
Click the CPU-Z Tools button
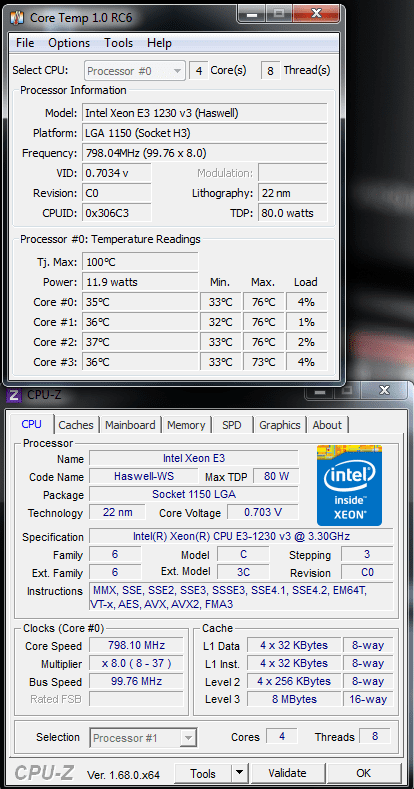(x=203, y=773)
